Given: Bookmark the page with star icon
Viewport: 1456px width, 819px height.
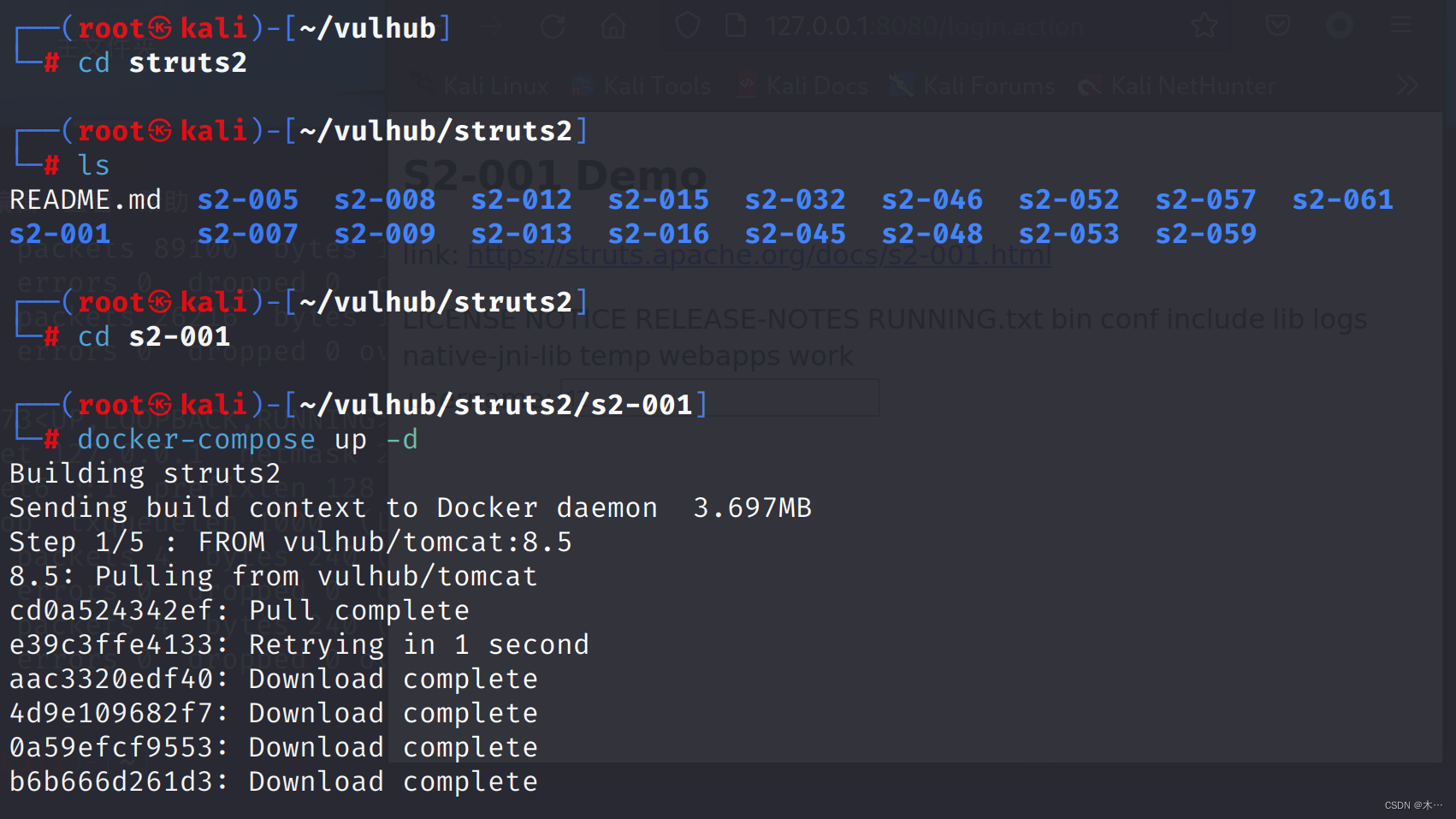Looking at the screenshot, I should (x=1204, y=26).
